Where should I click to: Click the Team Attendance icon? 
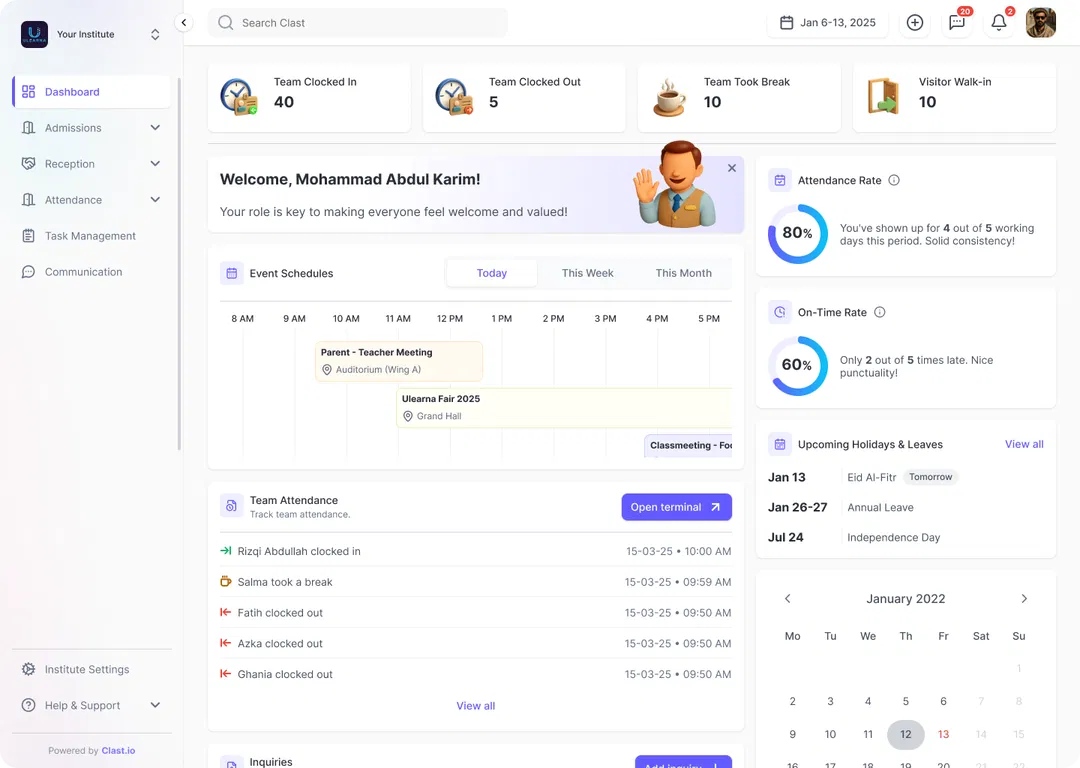[x=231, y=506]
